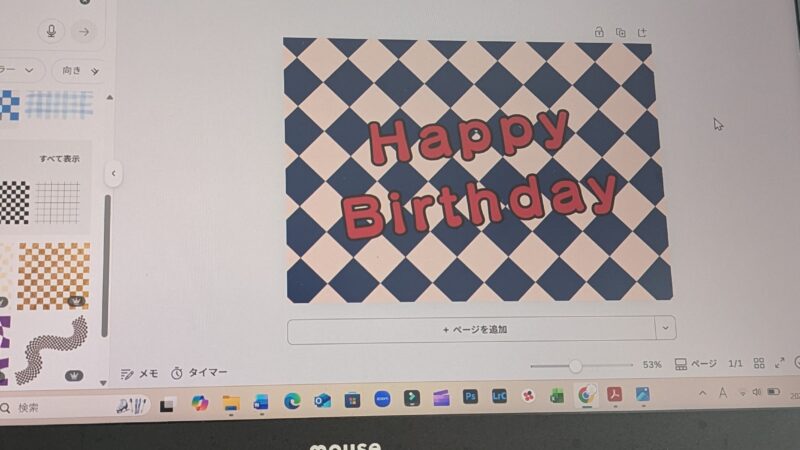Image resolution: width=800 pixels, height=450 pixels.
Task: Expand the dropdown beside ページを追加
Action: point(665,328)
